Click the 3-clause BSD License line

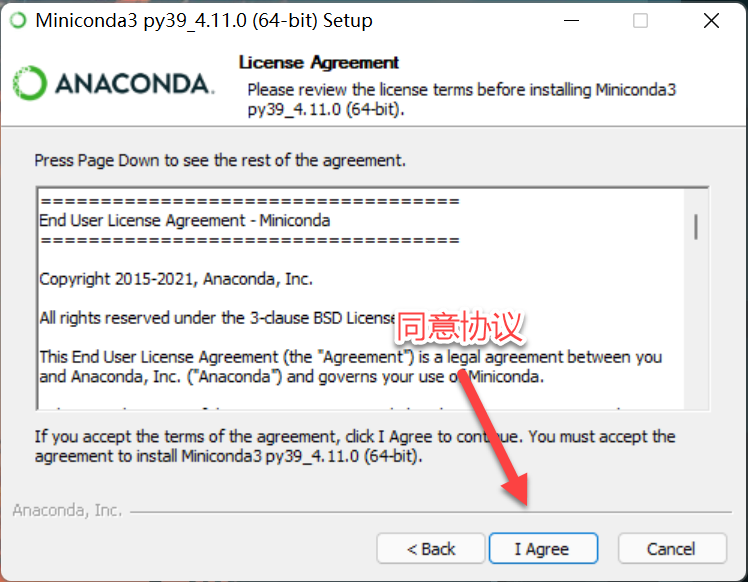[218, 318]
